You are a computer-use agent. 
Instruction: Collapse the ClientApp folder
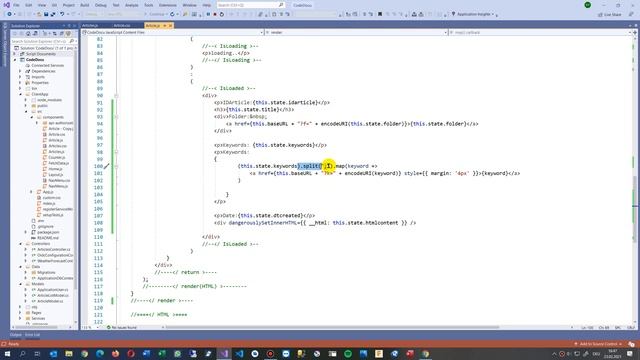click(20, 94)
